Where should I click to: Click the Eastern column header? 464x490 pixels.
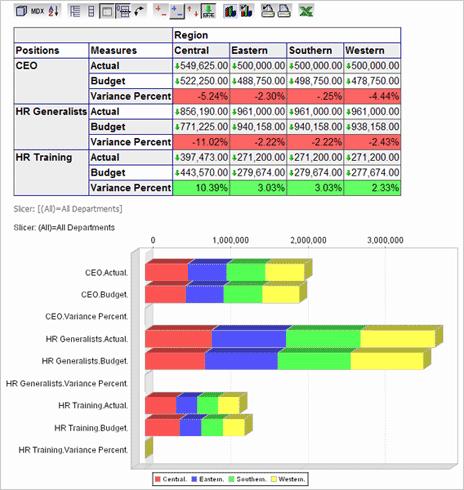pyautogui.click(x=258, y=51)
